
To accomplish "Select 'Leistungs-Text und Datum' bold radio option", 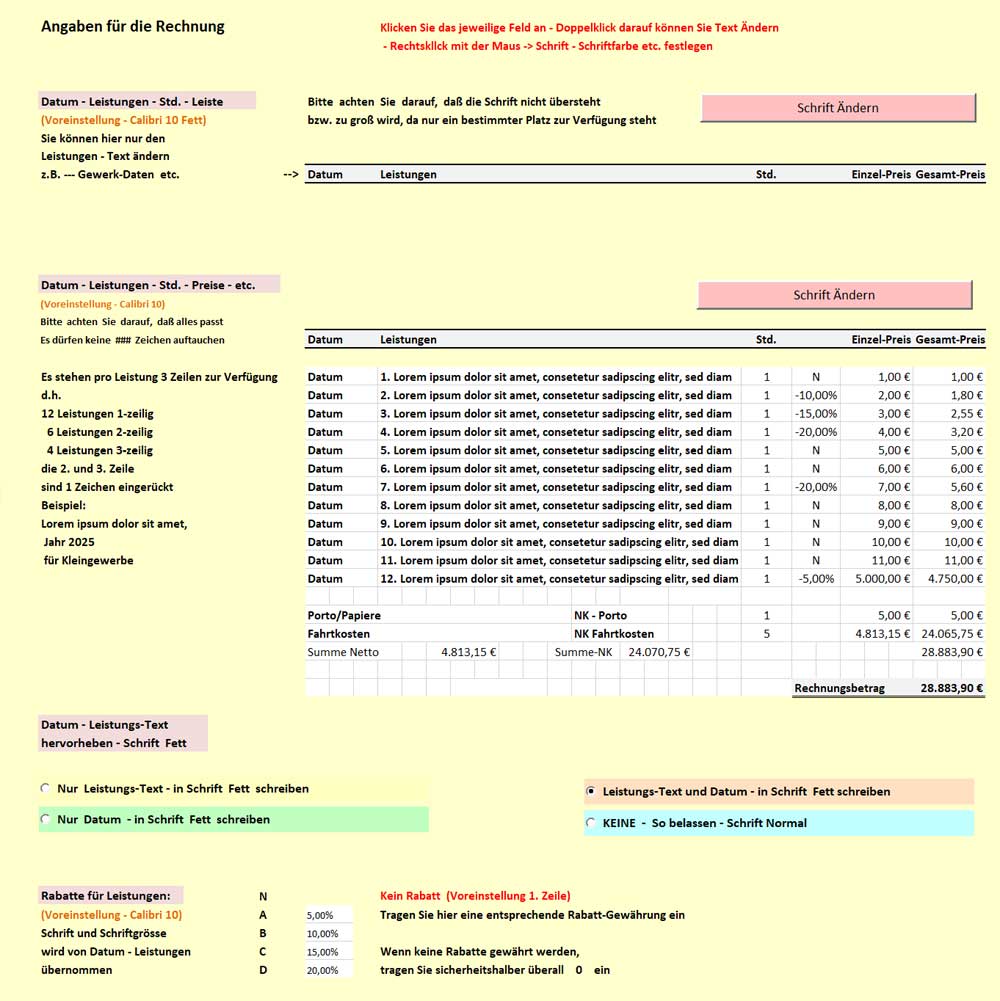I will pyautogui.click(x=591, y=792).
